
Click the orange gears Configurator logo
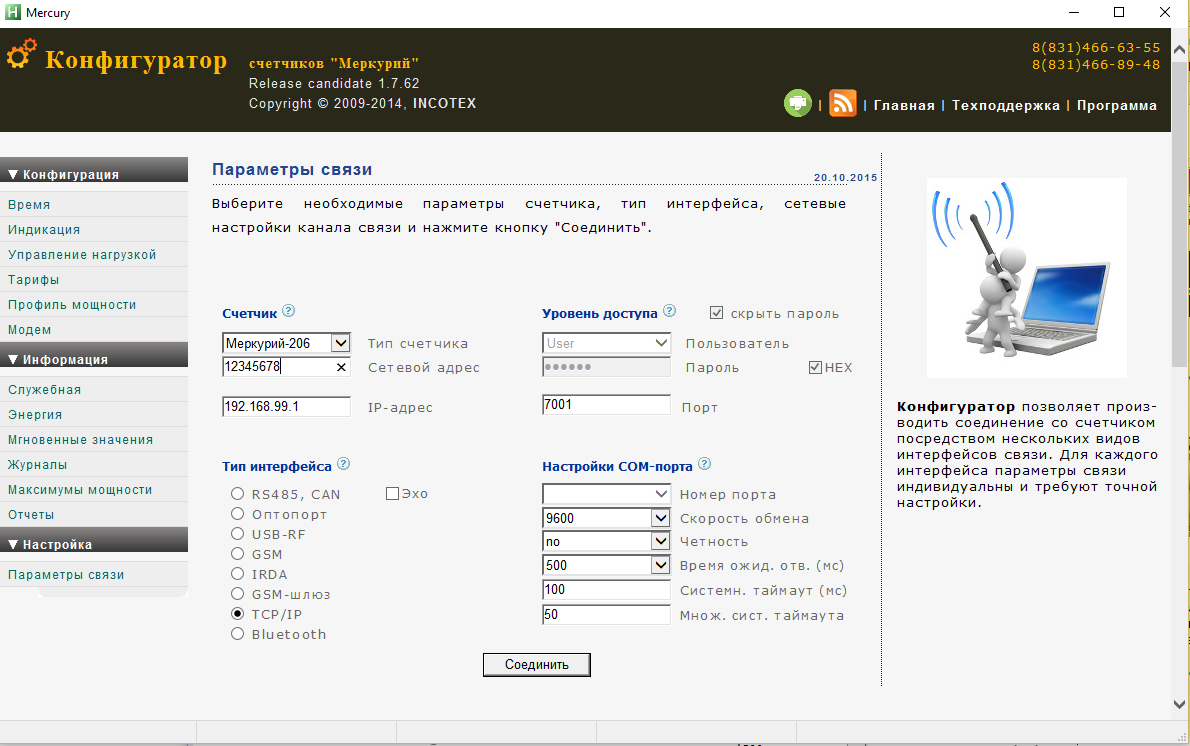tap(21, 55)
